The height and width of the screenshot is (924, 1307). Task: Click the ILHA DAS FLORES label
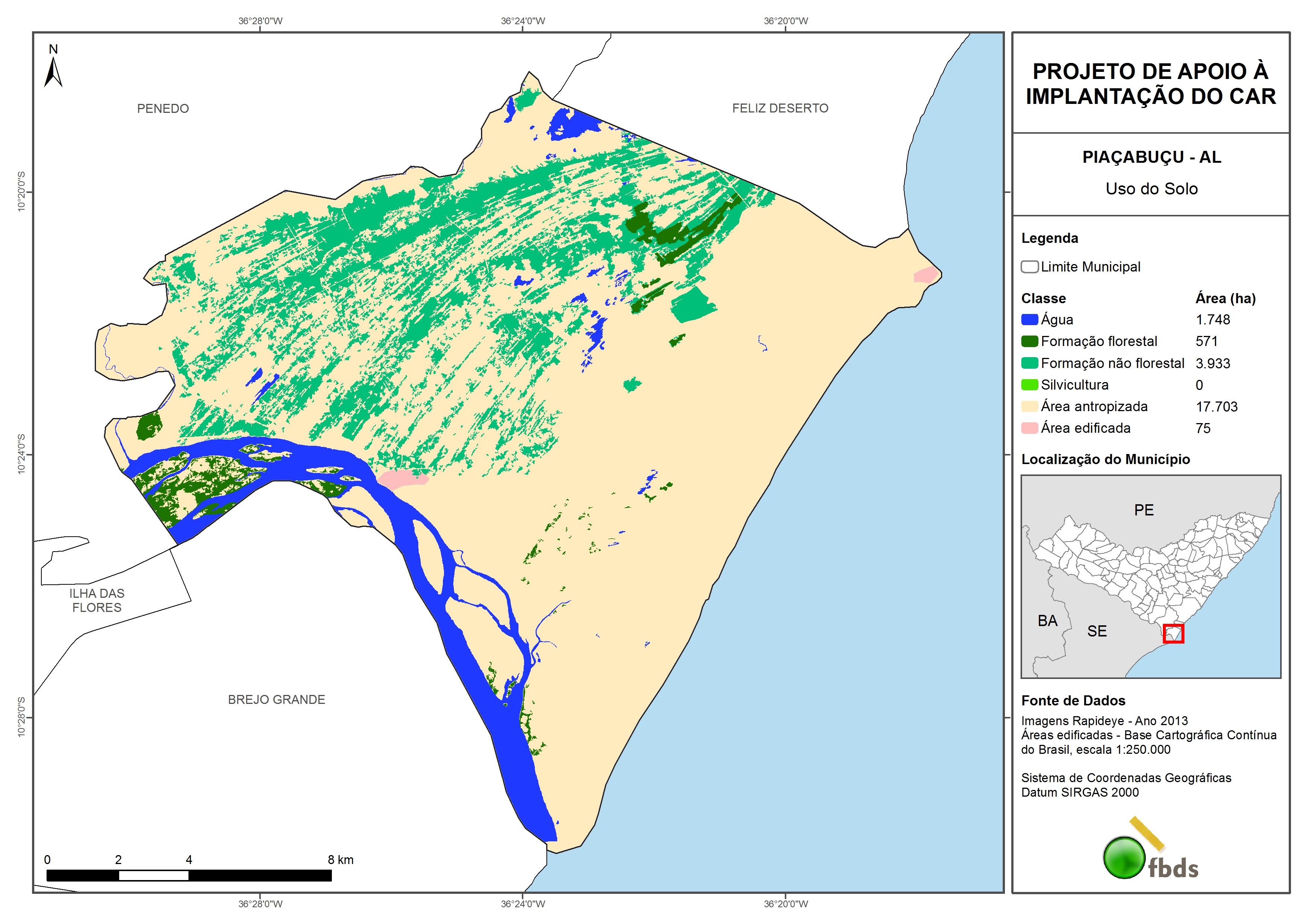[97, 600]
